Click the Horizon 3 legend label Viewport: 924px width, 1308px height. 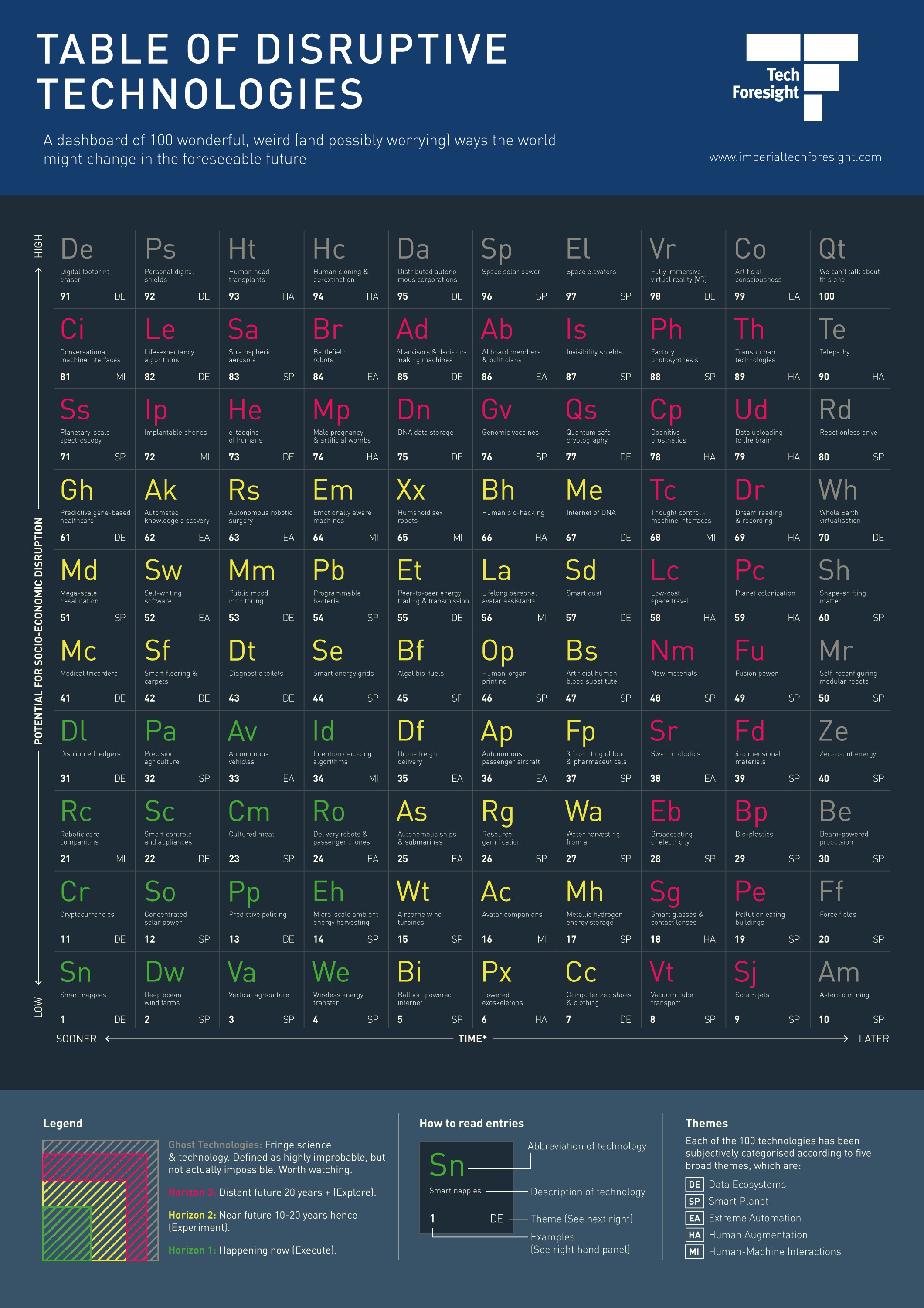(192, 1192)
